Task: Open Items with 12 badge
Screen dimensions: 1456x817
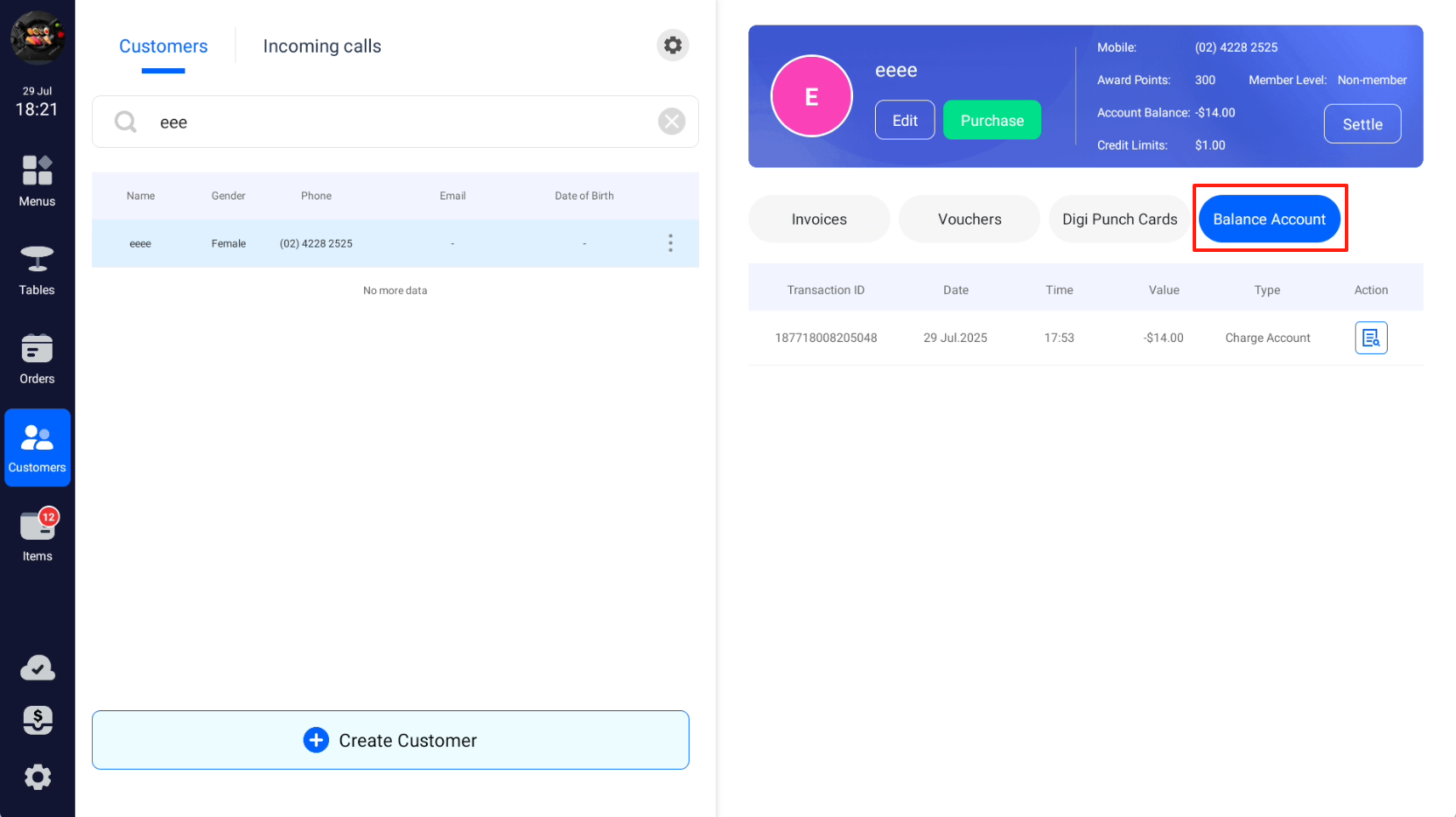Action: tap(37, 535)
